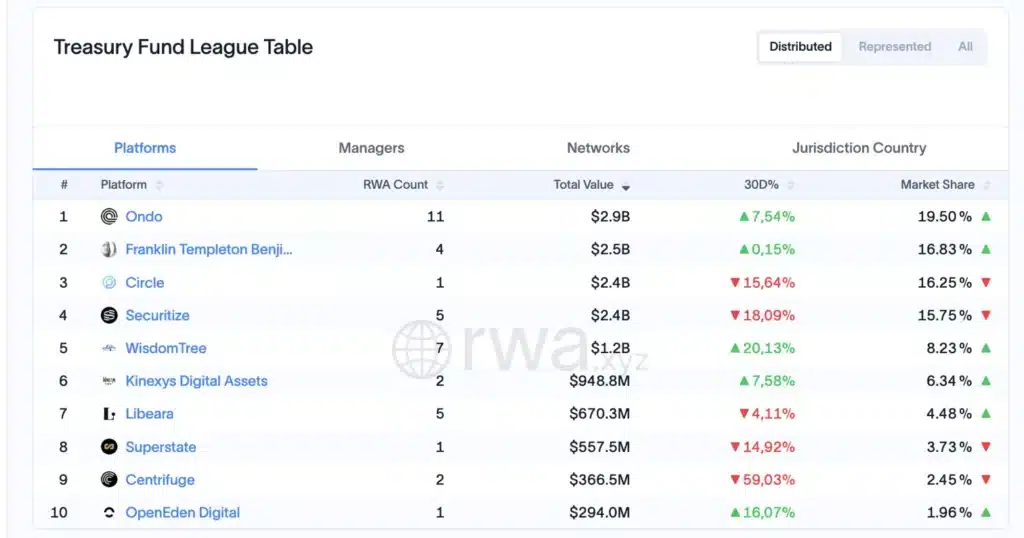The image size is (1024, 538).
Task: Open the Securitize platform link
Action: click(157, 315)
